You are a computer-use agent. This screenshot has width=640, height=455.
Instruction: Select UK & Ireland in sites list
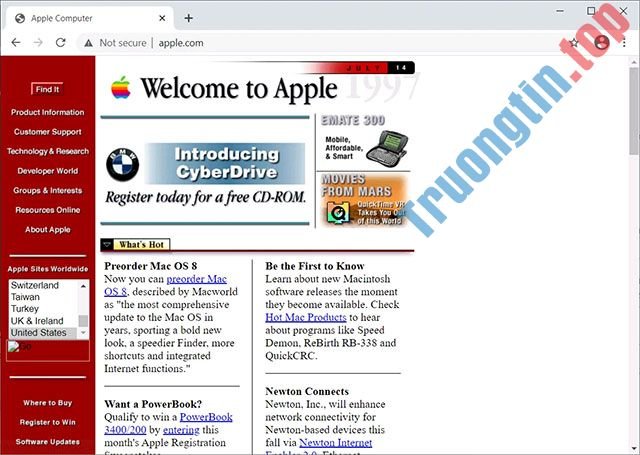43,321
